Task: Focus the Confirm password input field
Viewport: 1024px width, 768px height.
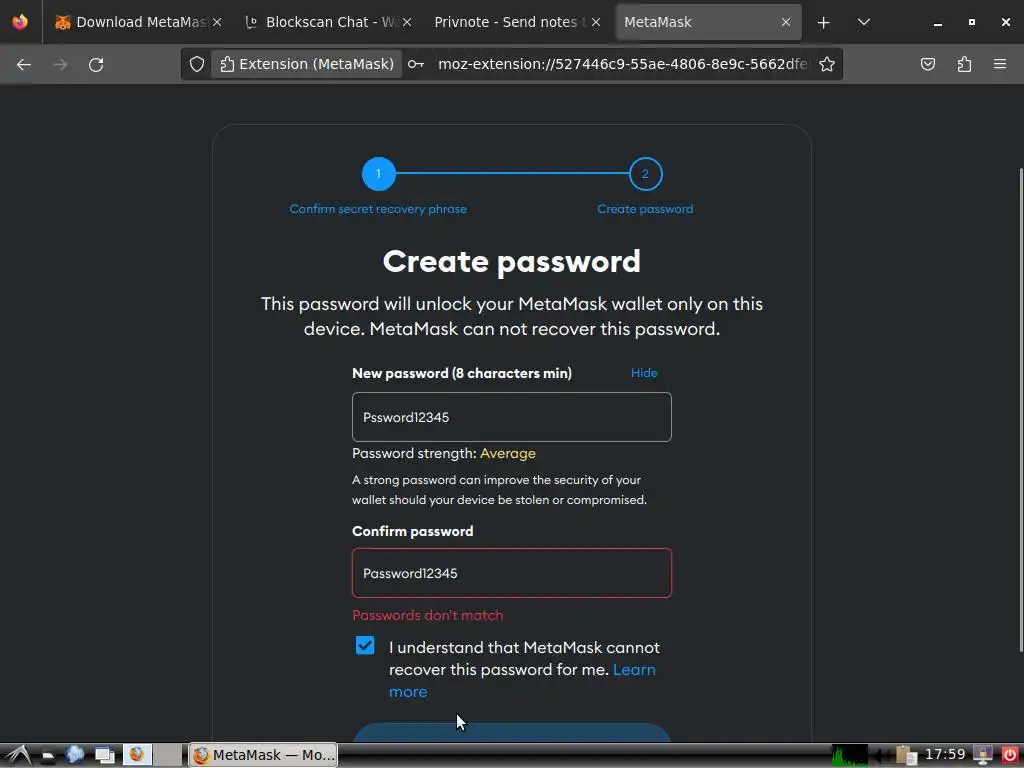Action: point(511,573)
